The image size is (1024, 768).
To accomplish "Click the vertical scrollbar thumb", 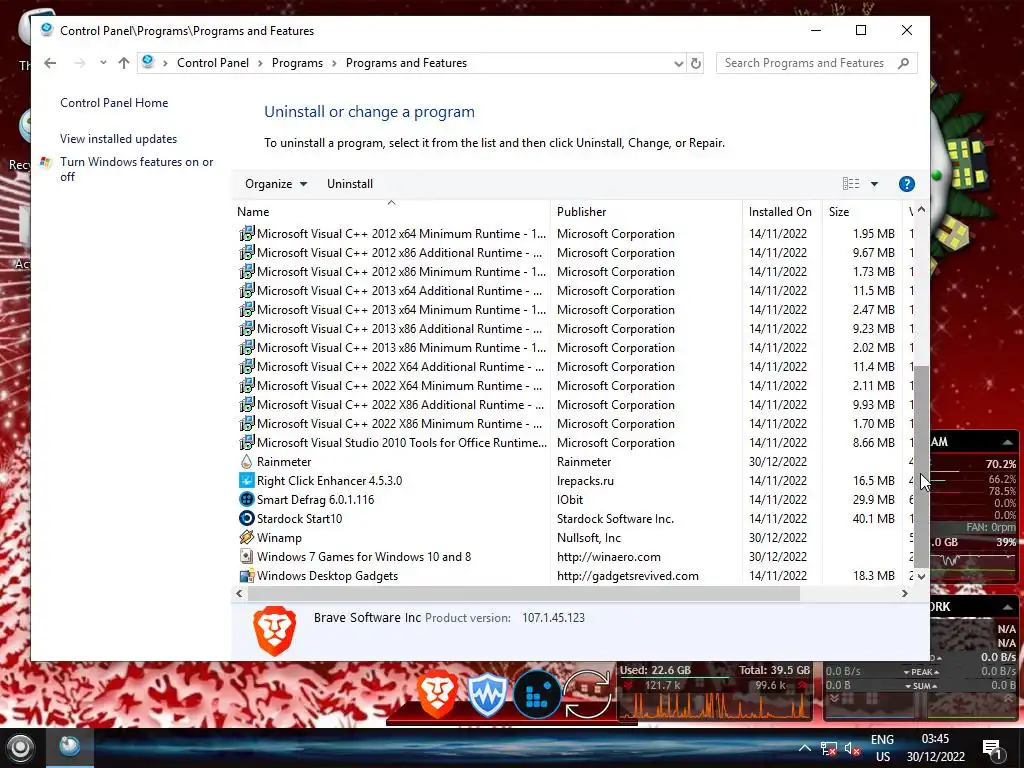I will 921,466.
